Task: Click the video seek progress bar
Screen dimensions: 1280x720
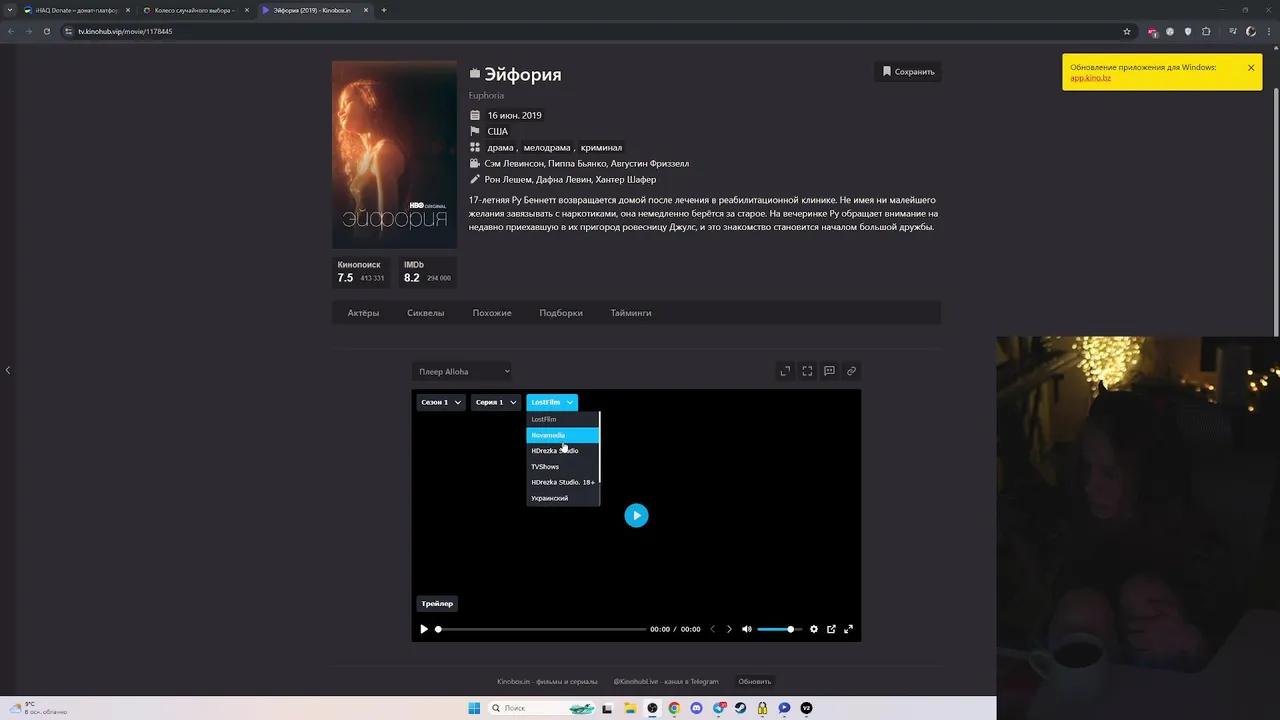Action: (541, 629)
